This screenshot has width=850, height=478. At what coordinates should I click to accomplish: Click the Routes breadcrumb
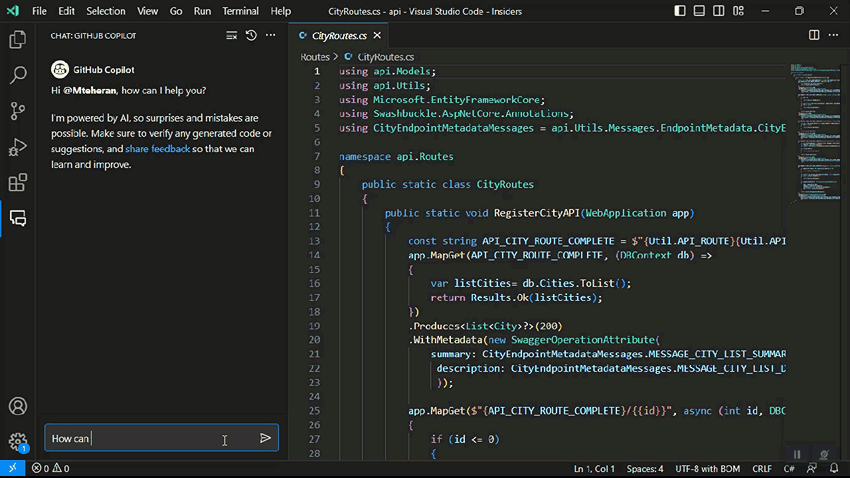(x=315, y=56)
